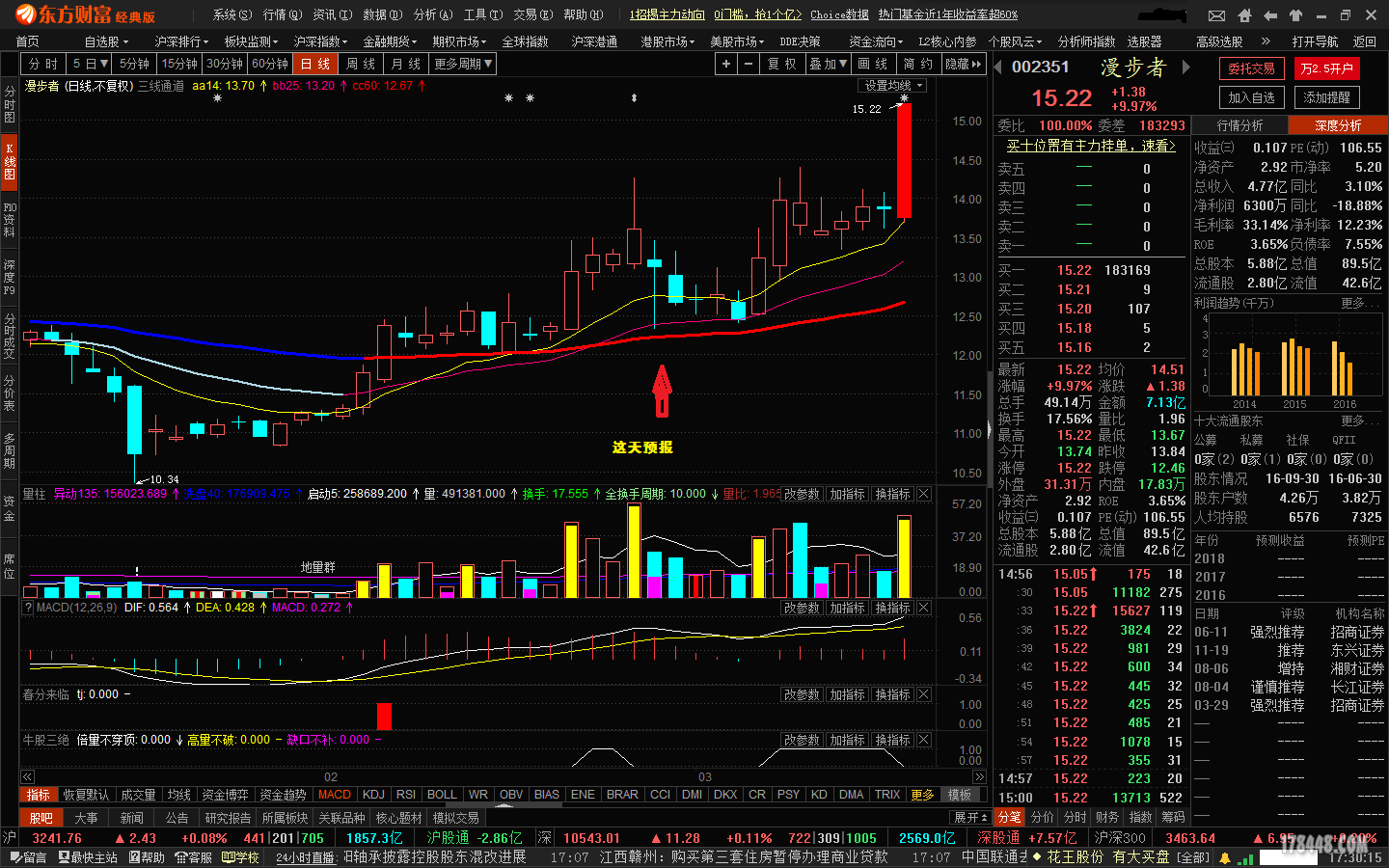Open 学校 in status bar

241,857
